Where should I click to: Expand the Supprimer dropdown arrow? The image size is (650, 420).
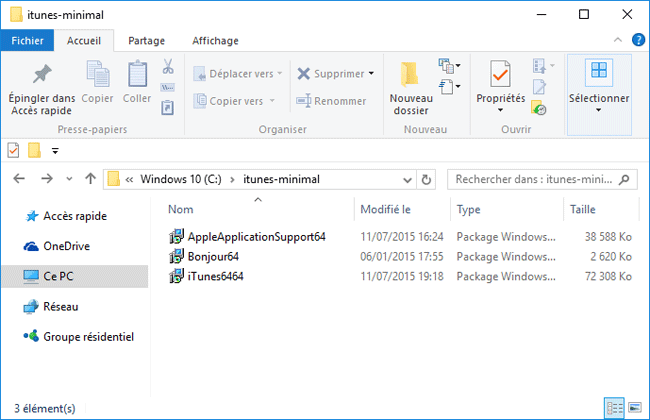371,73
